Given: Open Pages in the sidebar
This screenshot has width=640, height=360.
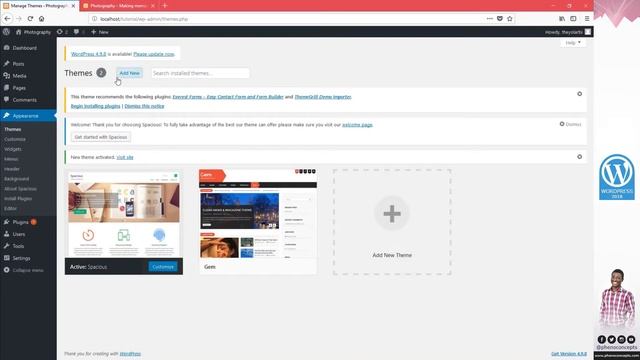Looking at the screenshot, I should pos(19,88).
